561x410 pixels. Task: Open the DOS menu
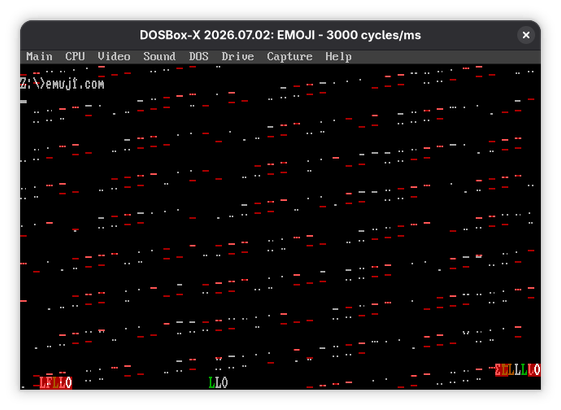click(199, 57)
